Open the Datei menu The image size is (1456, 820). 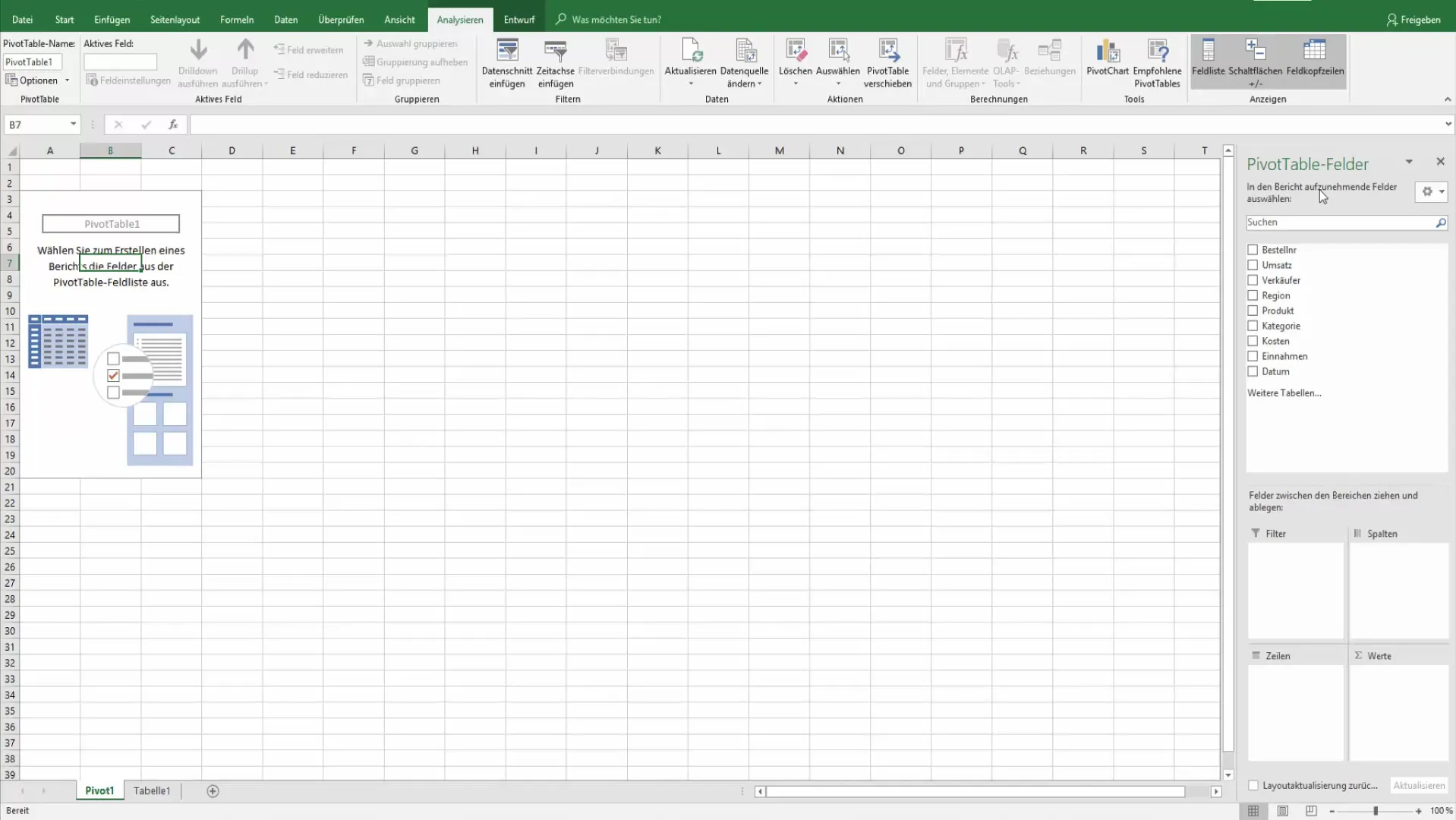23,20
